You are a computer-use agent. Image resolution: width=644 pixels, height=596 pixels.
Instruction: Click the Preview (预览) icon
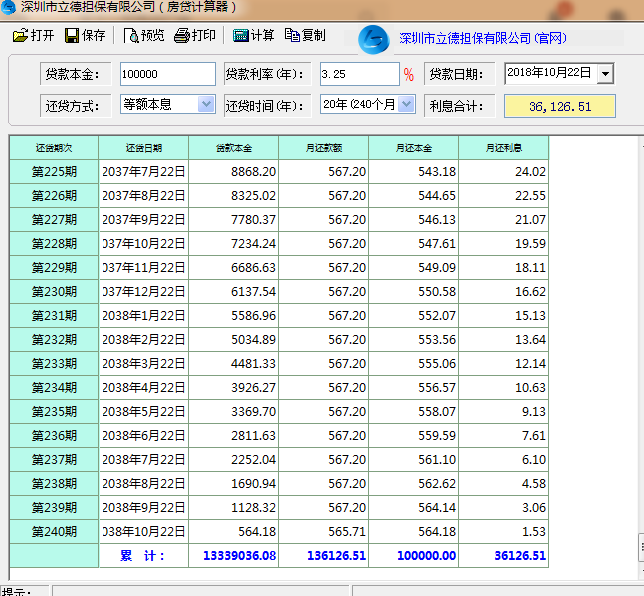coord(131,36)
